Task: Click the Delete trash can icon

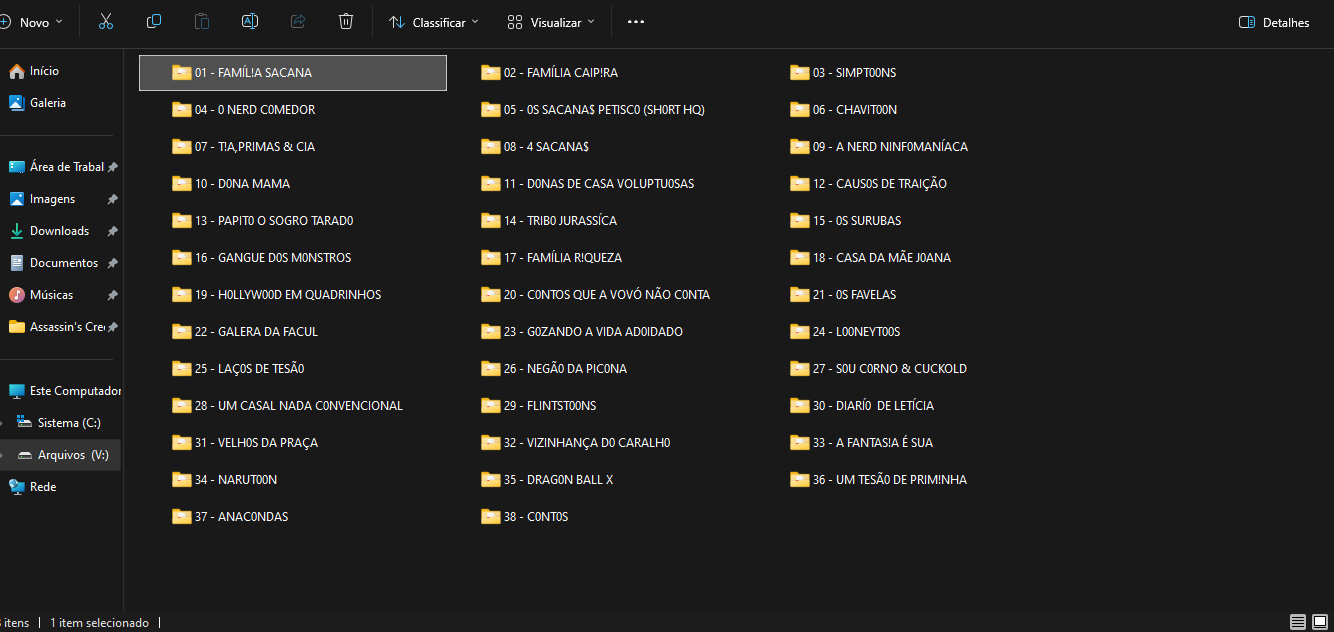Action: point(346,22)
